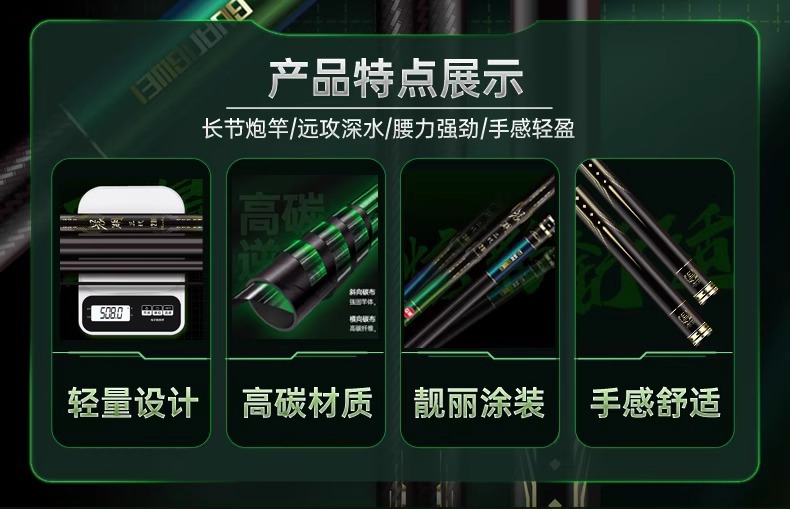View the painted rod sections image
This screenshot has width=790, height=509.
click(x=480, y=260)
